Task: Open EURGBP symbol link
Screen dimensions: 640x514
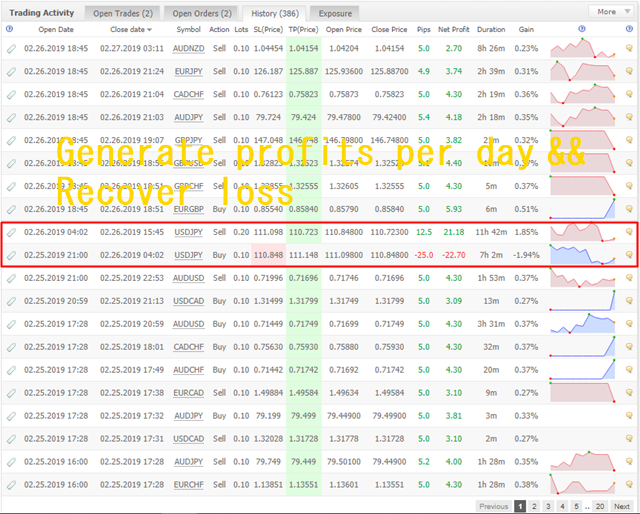Action: 188,209
